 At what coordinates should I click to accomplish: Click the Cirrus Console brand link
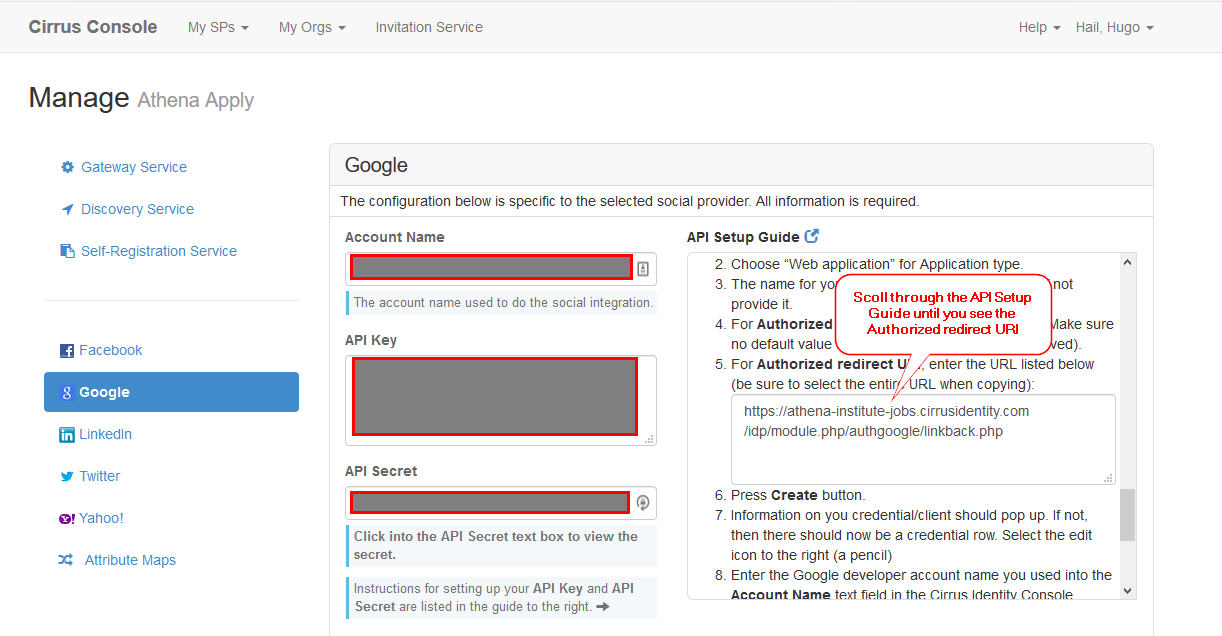(93, 27)
